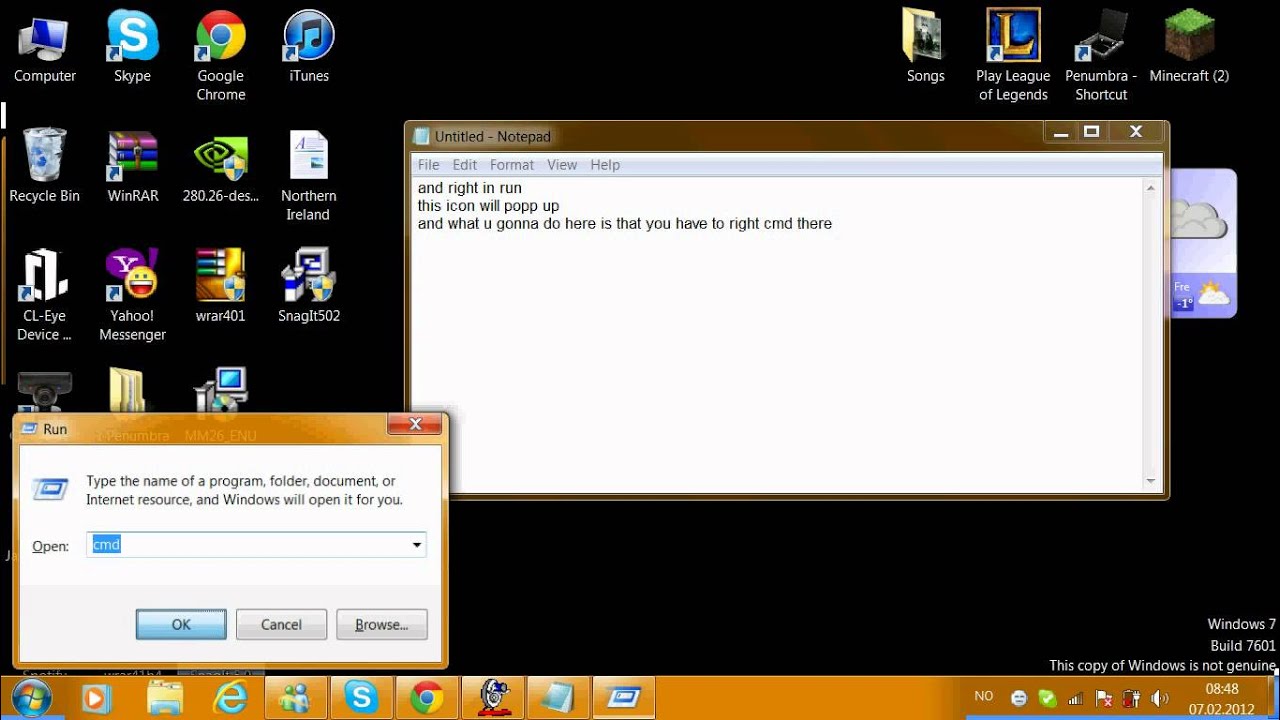Click Cancel in the Run dialog

(281, 624)
